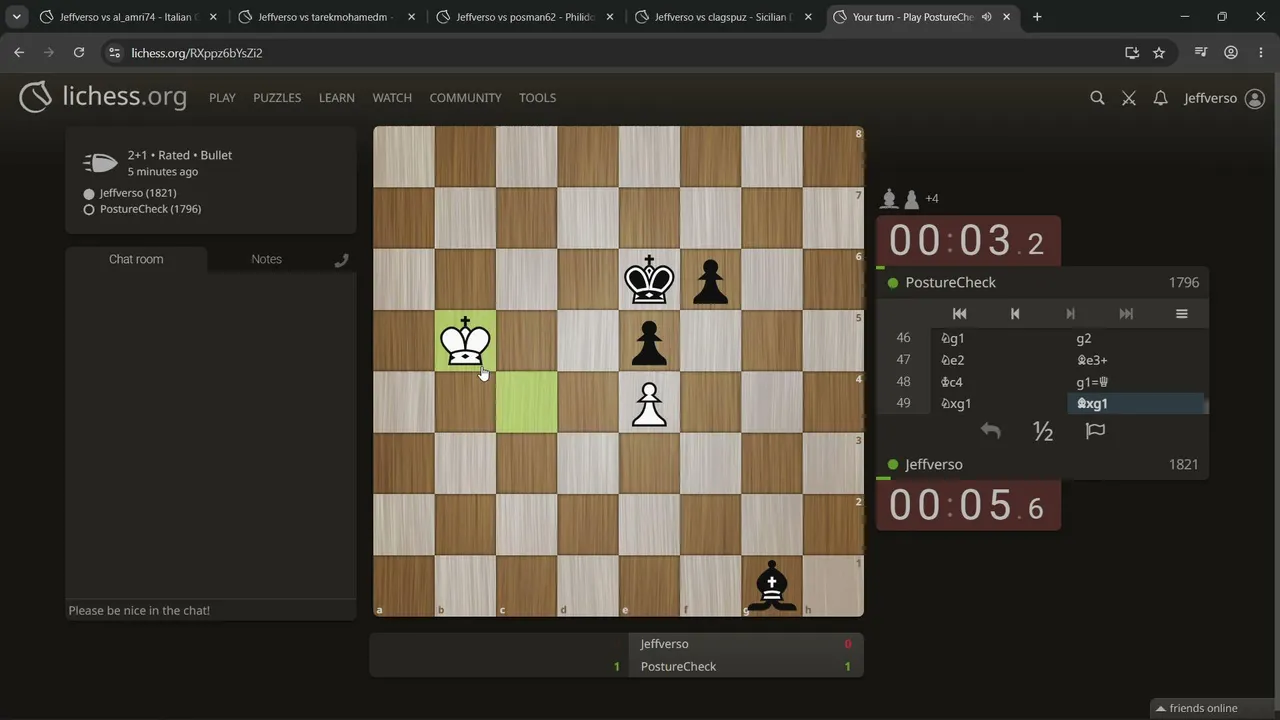Open the board menu hamburger icon
Screen dimensions: 1280x720
1181,314
